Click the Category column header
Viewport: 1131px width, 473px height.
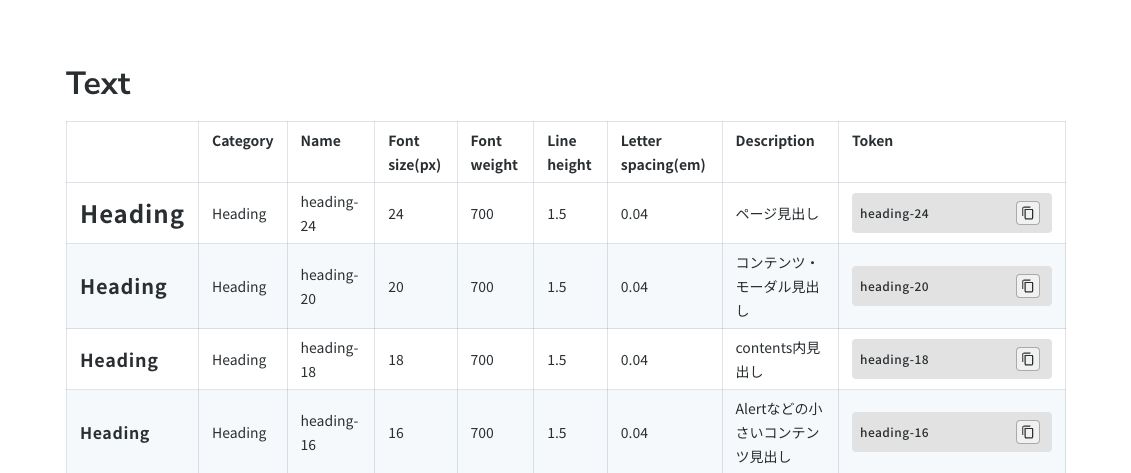(242, 141)
